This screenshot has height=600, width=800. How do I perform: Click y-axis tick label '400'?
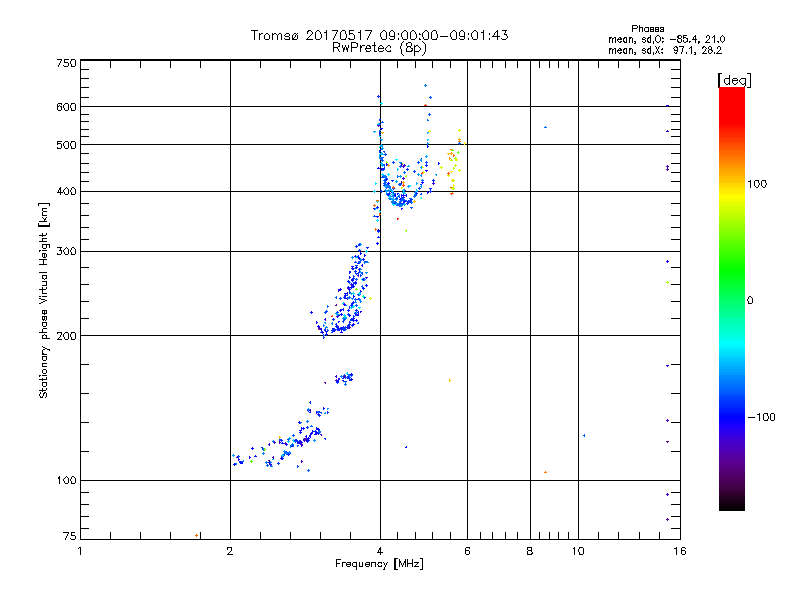[66, 191]
